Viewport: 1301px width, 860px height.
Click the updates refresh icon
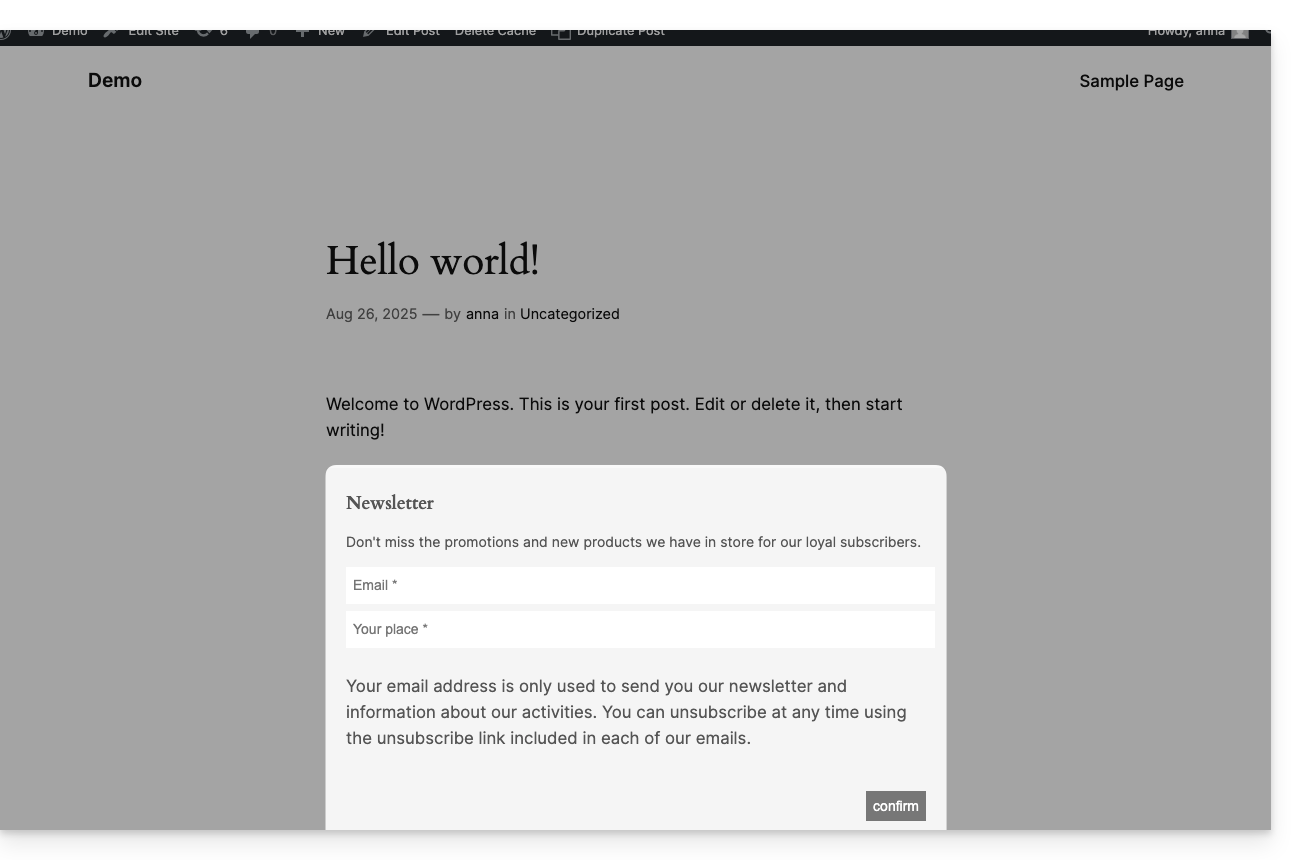[203, 32]
